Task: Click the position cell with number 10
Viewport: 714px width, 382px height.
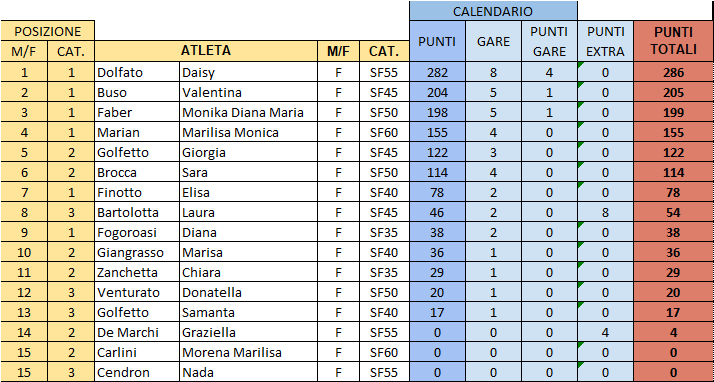Action: (x=24, y=252)
